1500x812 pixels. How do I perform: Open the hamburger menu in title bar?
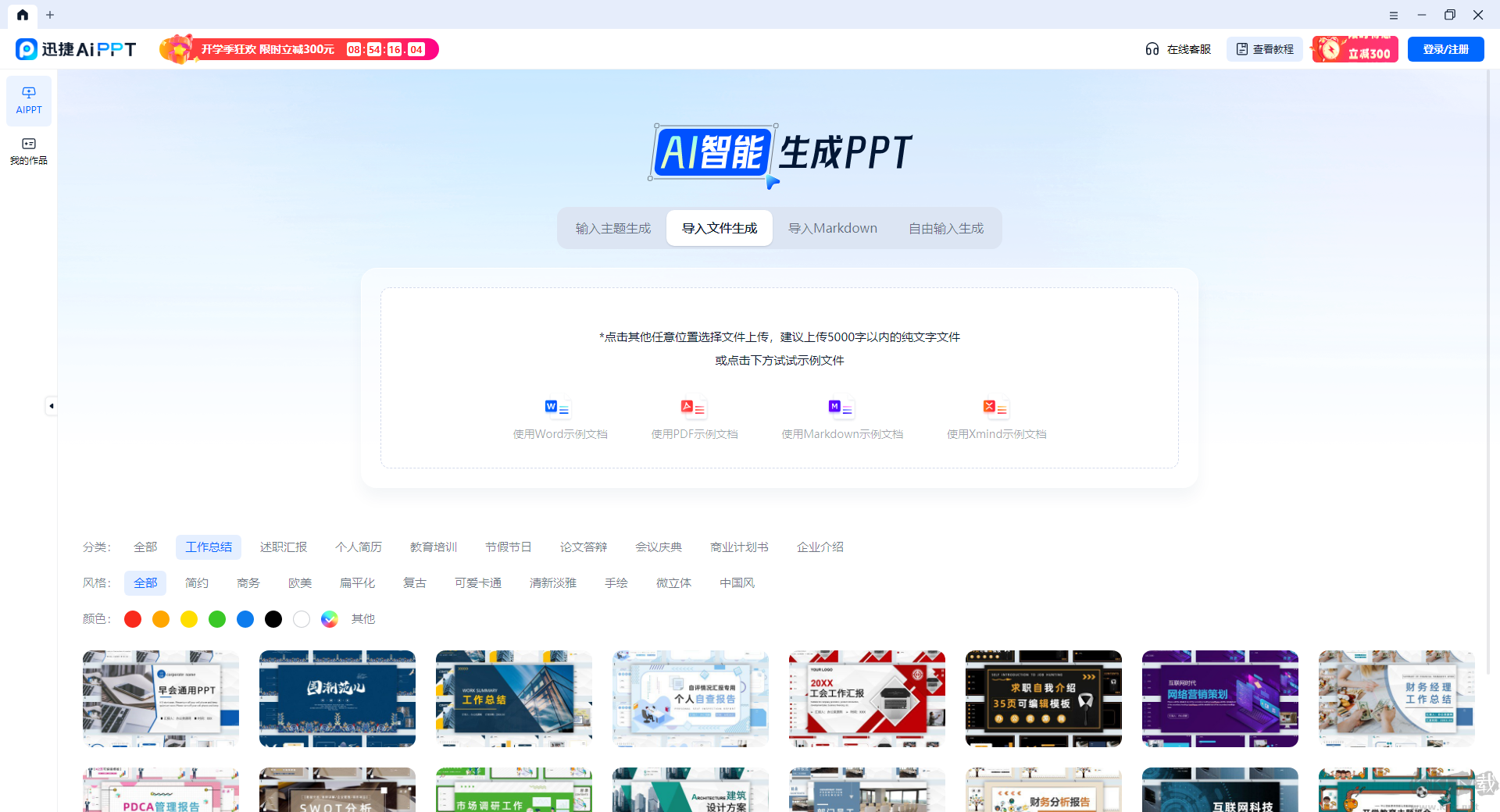pyautogui.click(x=1394, y=15)
